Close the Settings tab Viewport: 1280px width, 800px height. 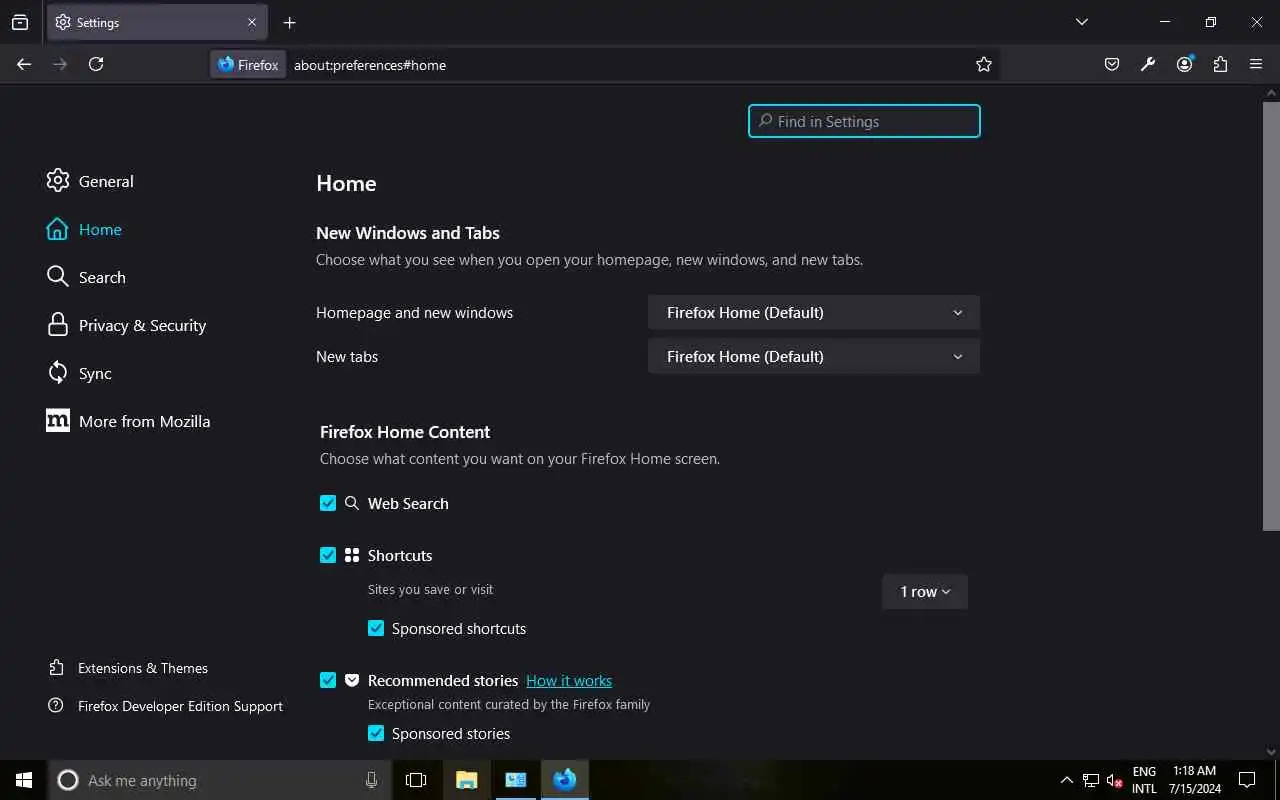coord(252,22)
